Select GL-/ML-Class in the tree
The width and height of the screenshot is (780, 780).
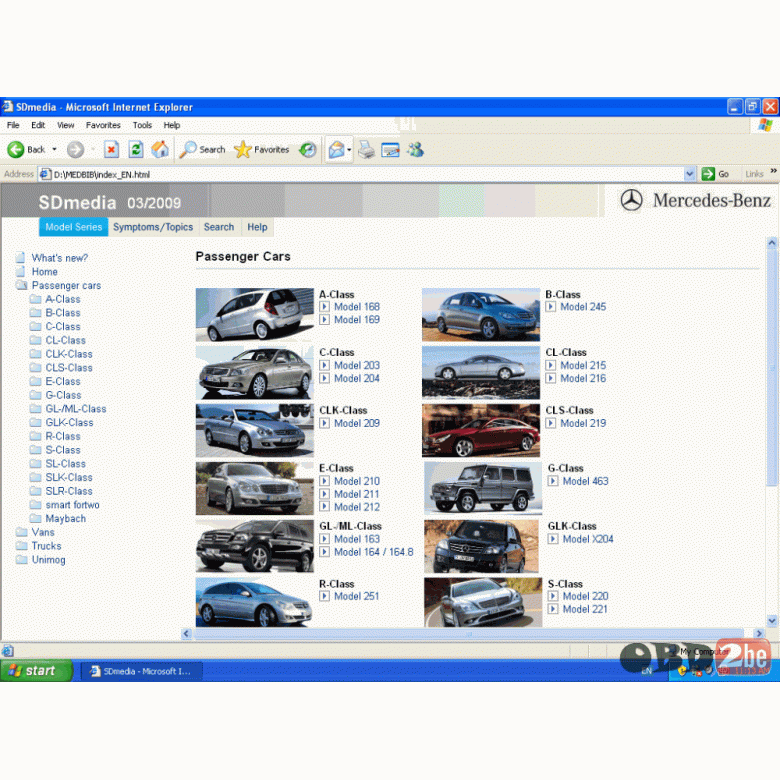point(76,408)
